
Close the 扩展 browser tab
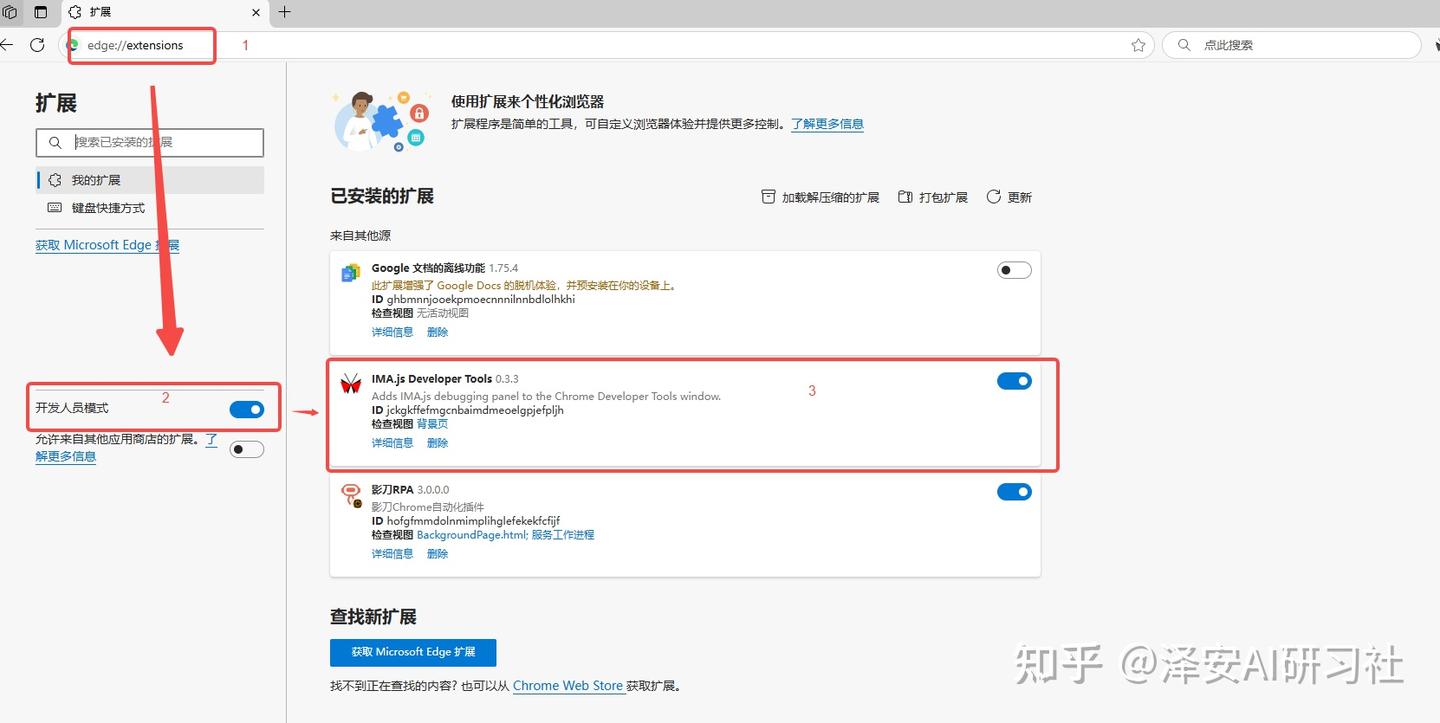(x=256, y=12)
